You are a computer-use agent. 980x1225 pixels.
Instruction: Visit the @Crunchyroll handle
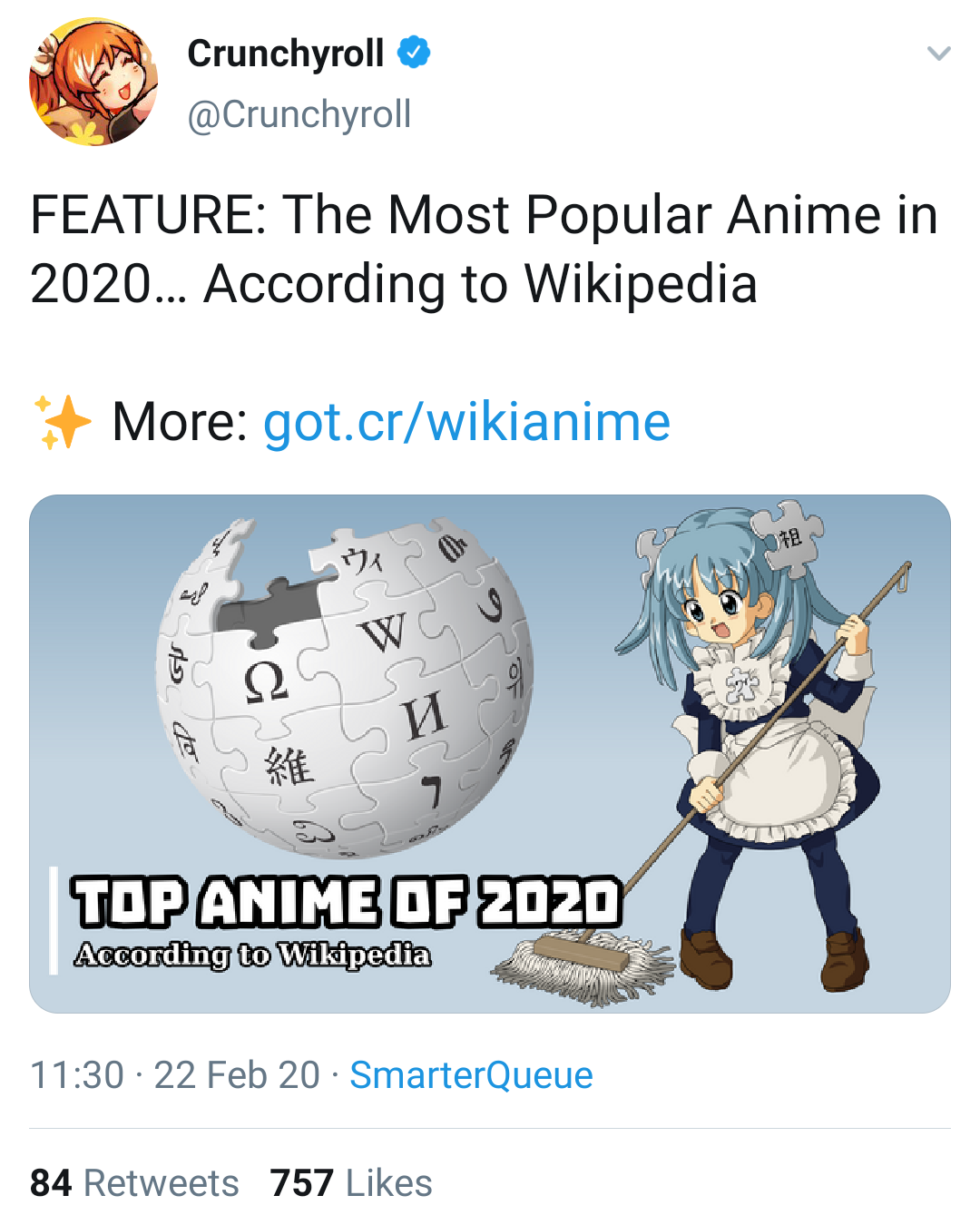[x=299, y=114]
